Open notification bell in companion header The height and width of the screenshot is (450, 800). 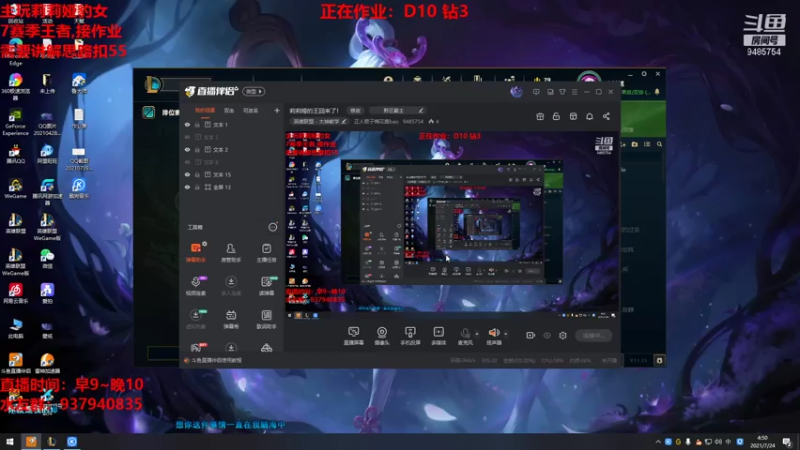pos(589,116)
